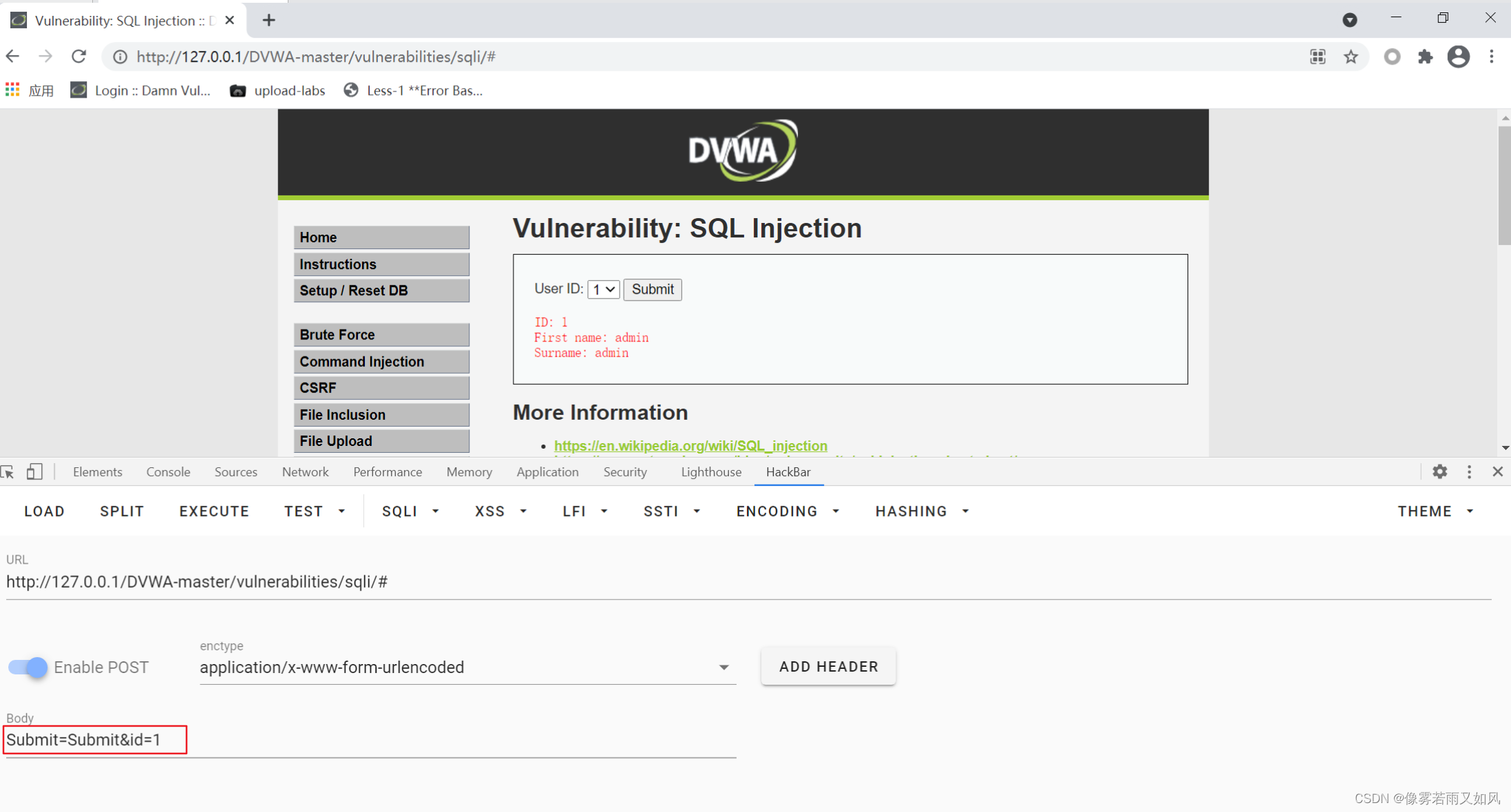This screenshot has width=1511, height=812.
Task: Reload the current page
Action: coord(78,56)
